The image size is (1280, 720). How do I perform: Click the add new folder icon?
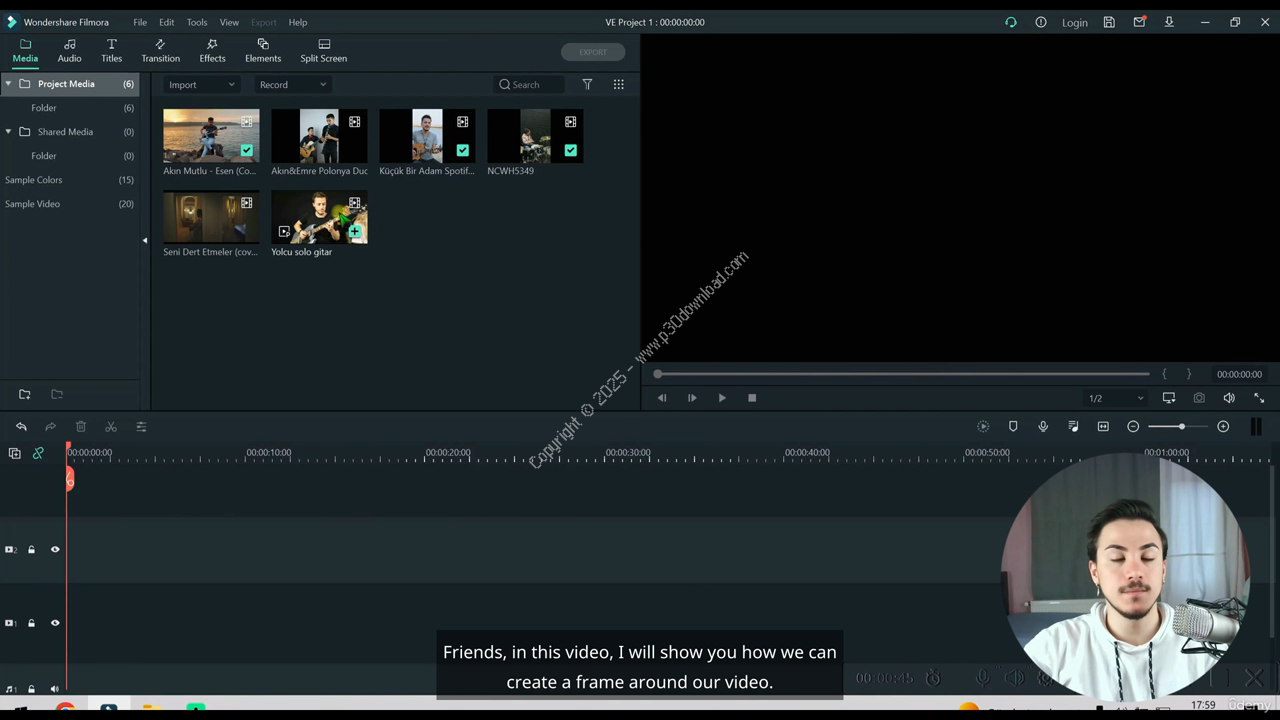pos(25,395)
